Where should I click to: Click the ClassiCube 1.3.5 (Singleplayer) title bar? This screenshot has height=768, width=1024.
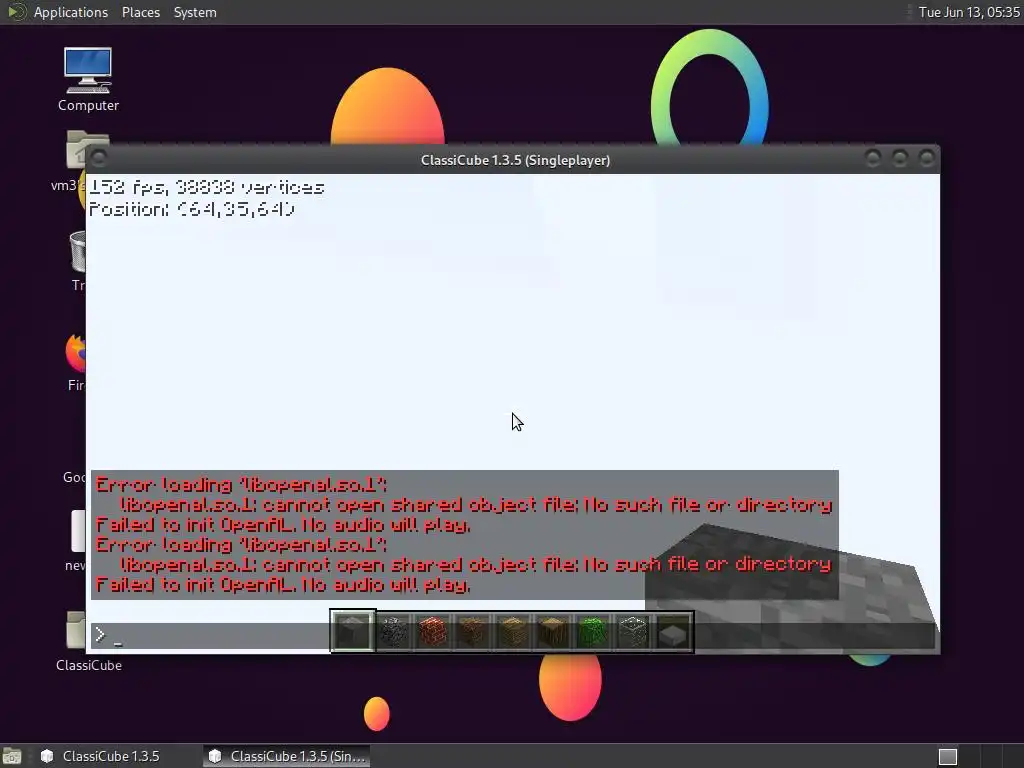pos(515,160)
